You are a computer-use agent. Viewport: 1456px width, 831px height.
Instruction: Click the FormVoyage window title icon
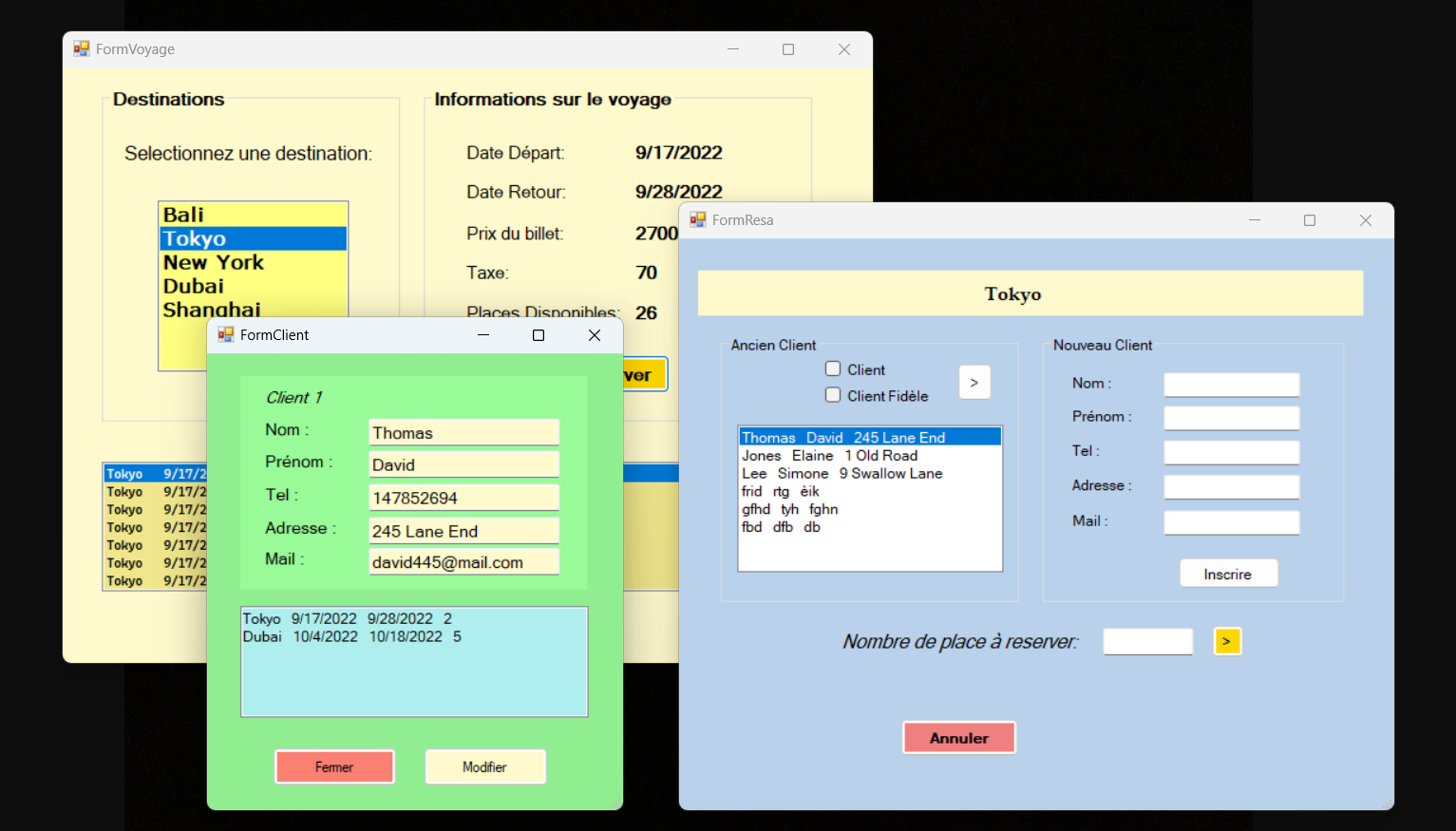point(82,49)
